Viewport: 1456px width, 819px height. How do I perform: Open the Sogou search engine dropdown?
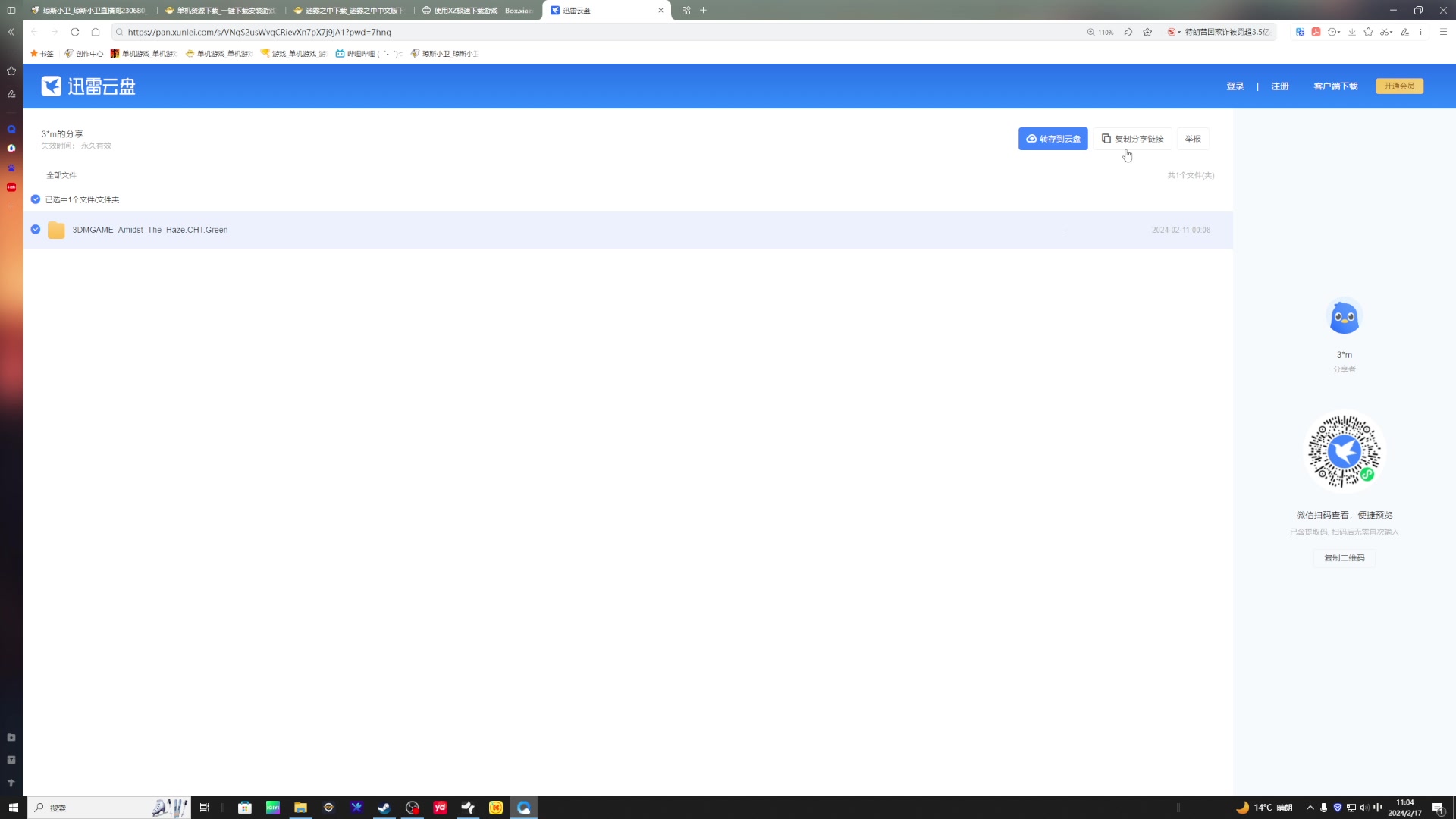pos(1179,32)
